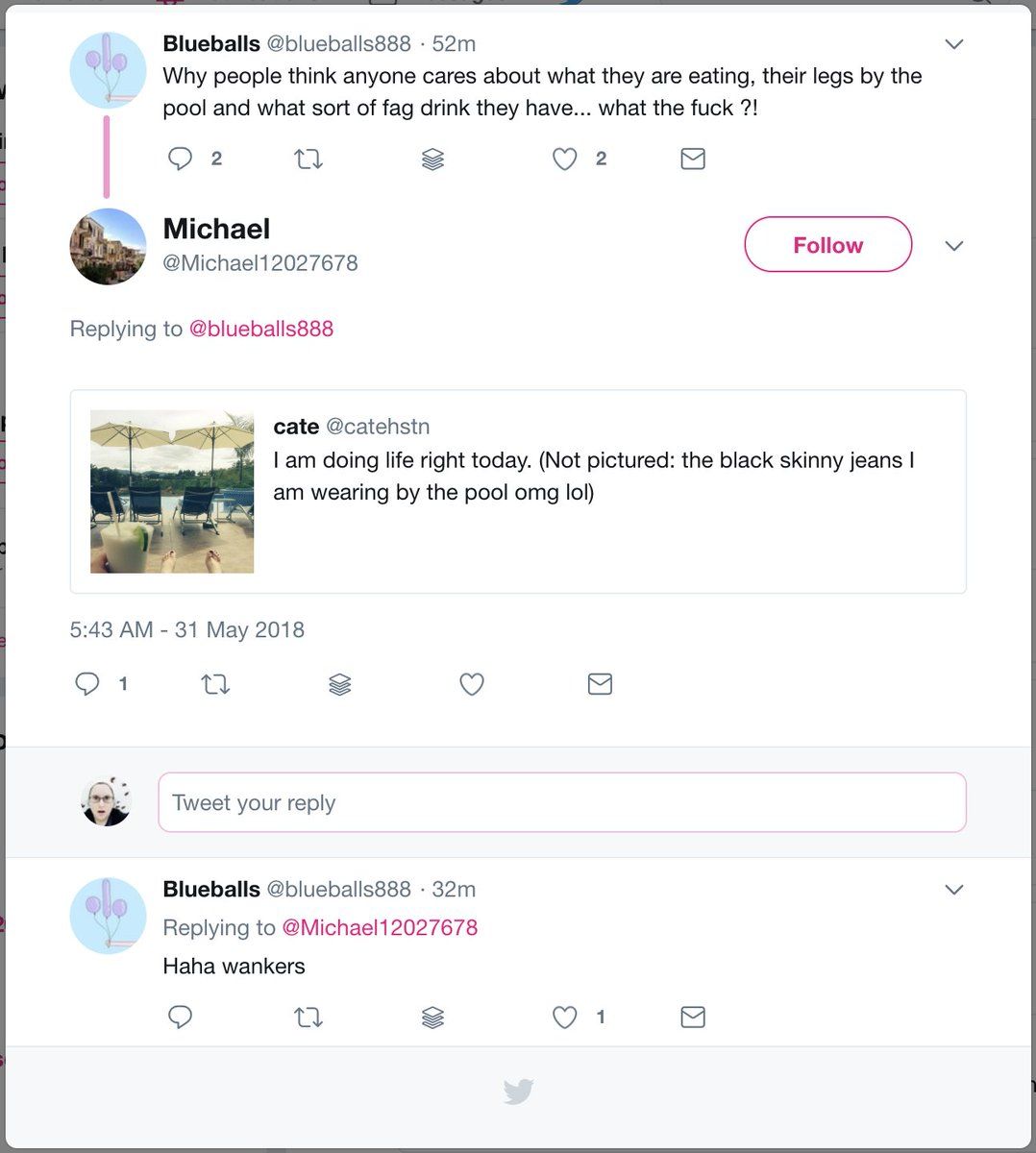Click the stacked layers icon on Michael's tweet

click(x=340, y=684)
